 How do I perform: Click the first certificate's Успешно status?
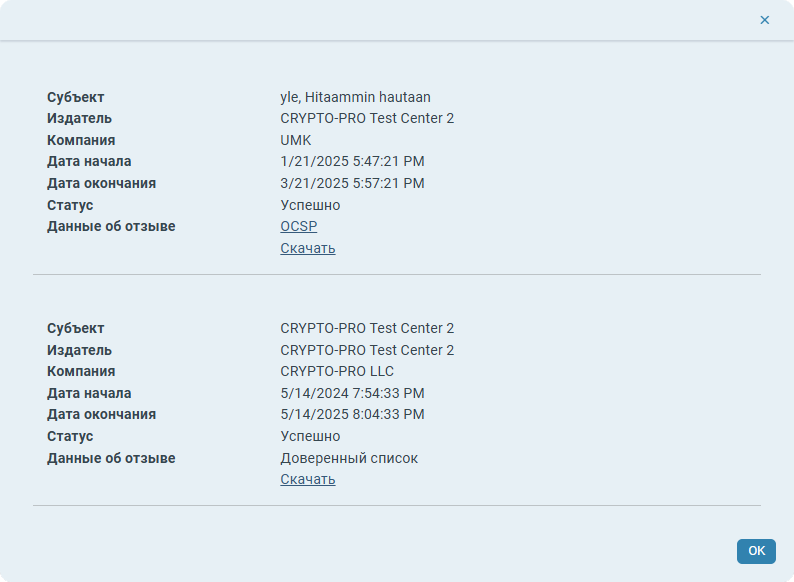[x=310, y=205]
